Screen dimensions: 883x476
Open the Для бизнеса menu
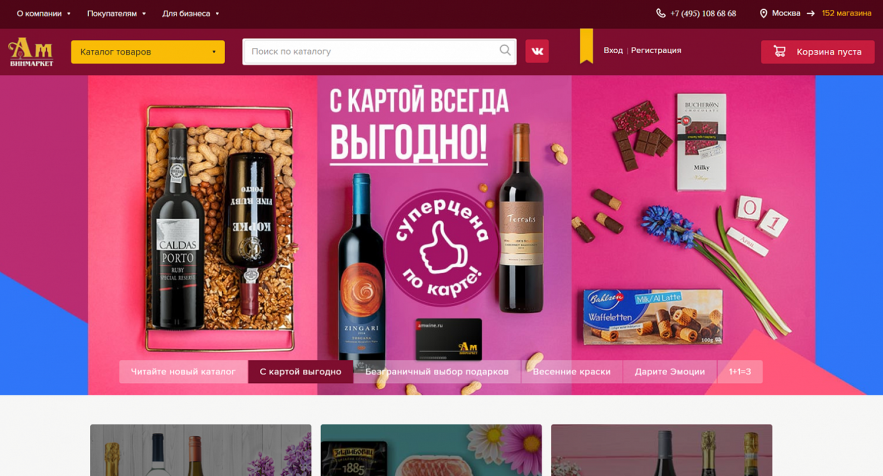pyautogui.click(x=190, y=14)
